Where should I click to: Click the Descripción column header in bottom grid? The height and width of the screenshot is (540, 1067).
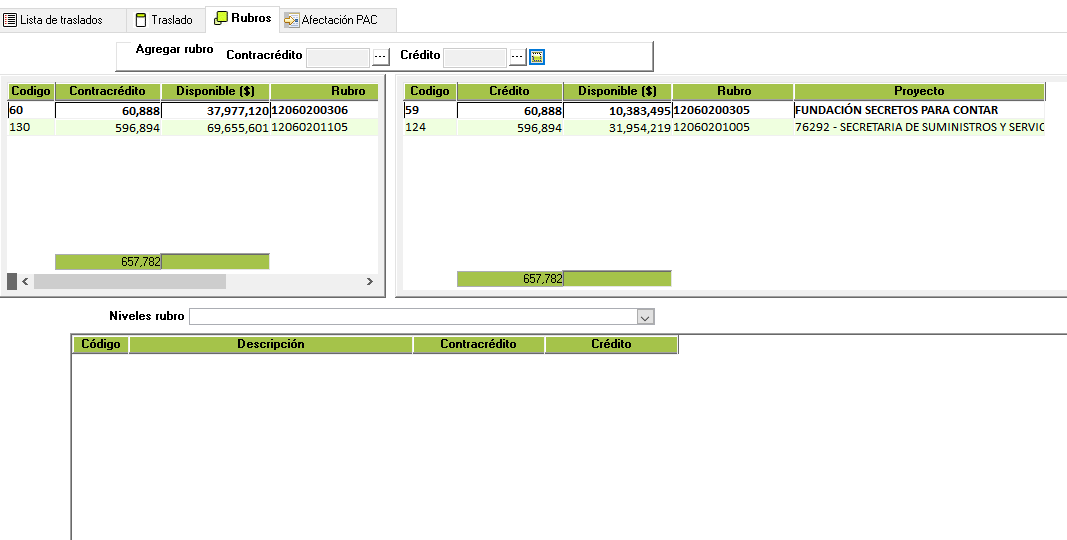[270, 344]
